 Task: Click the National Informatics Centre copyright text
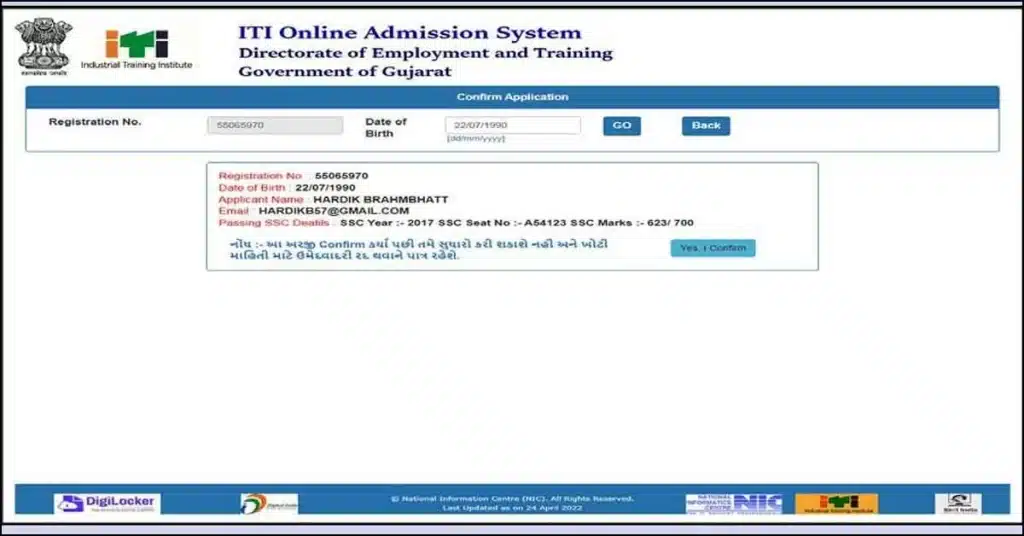coord(513,499)
